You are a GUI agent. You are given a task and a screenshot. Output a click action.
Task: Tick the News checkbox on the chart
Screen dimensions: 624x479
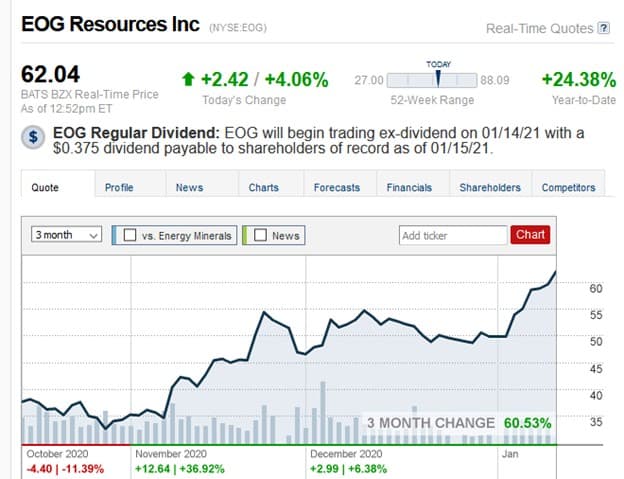[260, 235]
